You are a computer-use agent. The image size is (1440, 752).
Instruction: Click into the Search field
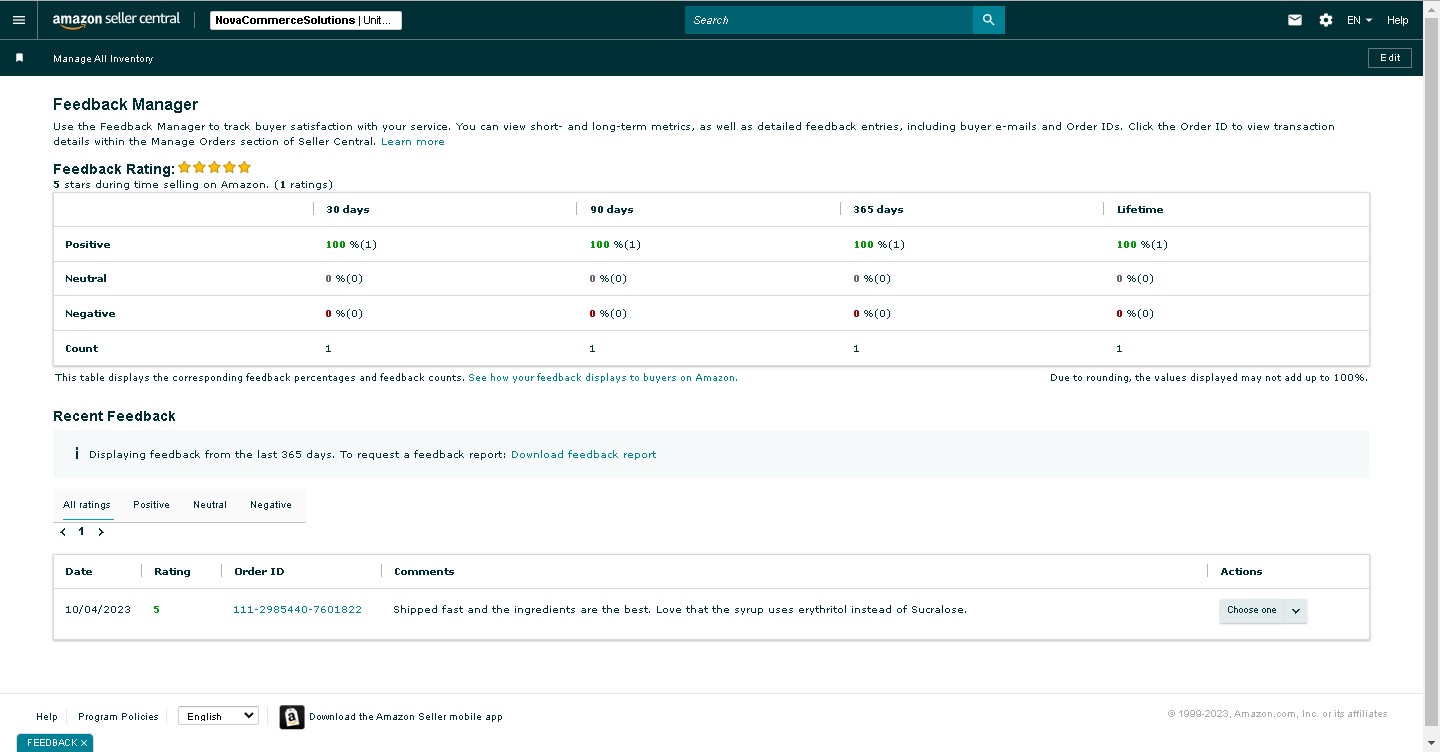coord(829,20)
